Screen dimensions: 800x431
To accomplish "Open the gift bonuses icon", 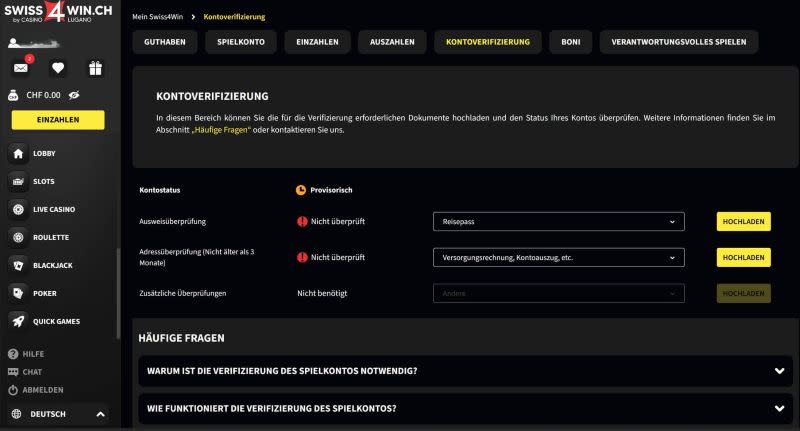I will pos(95,68).
